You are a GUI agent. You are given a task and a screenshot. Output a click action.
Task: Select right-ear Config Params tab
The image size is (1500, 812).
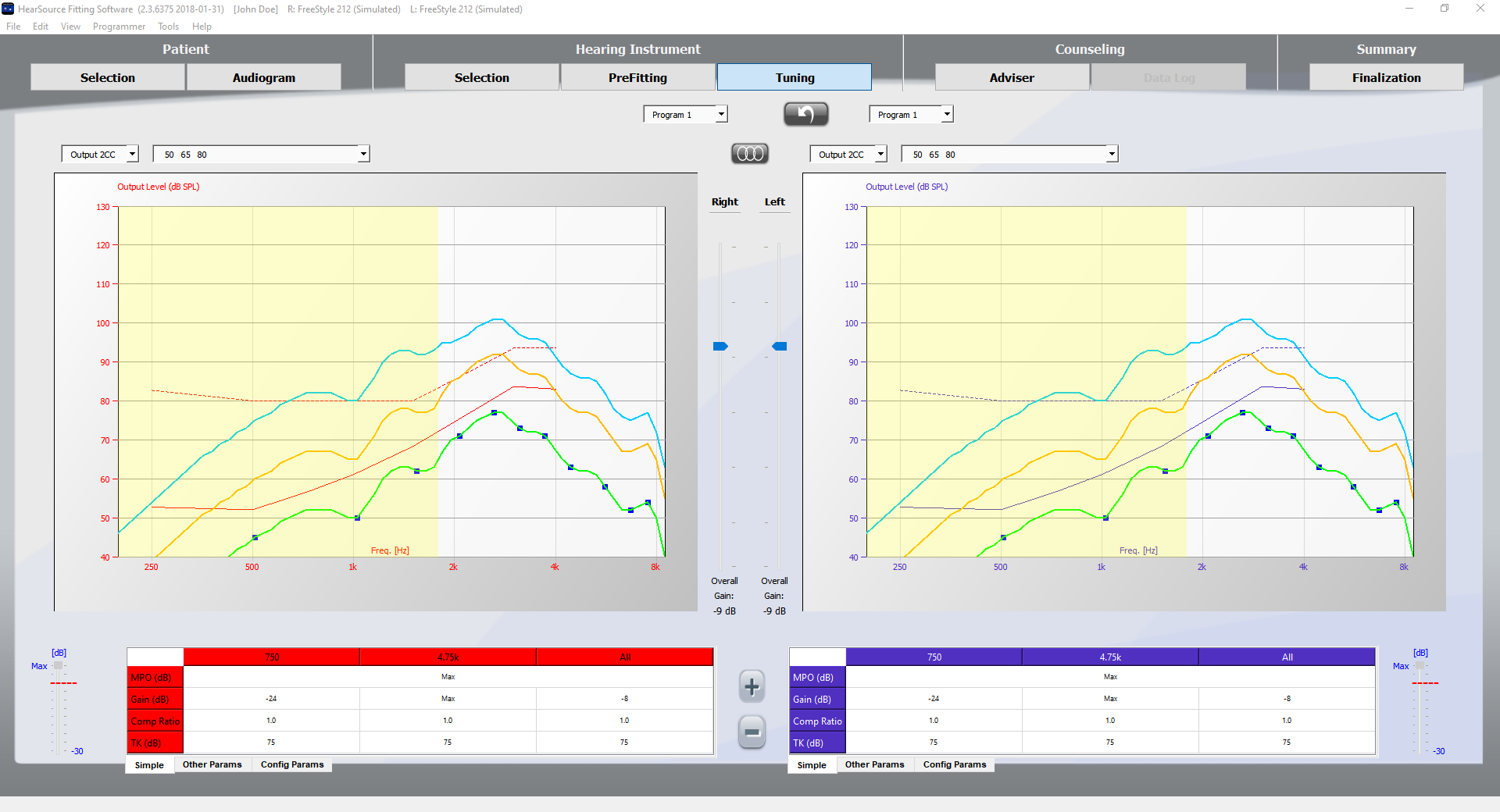coord(292,764)
